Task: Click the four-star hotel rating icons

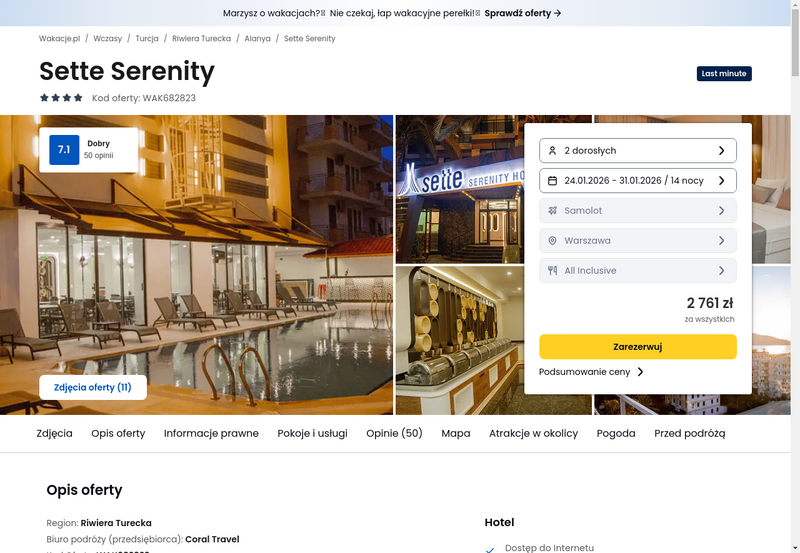Action: coord(61,97)
